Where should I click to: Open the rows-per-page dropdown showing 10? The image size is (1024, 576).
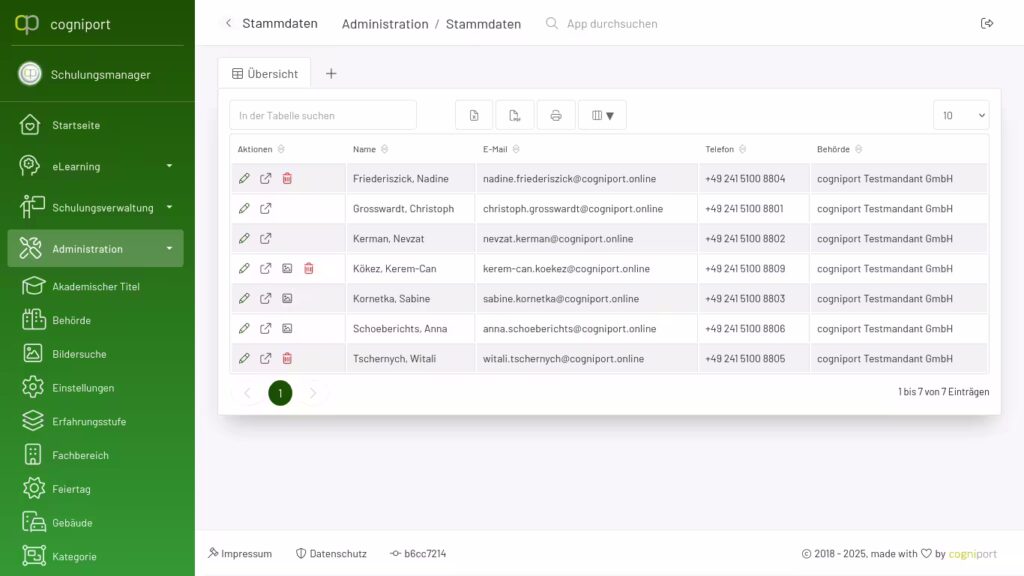click(960, 116)
